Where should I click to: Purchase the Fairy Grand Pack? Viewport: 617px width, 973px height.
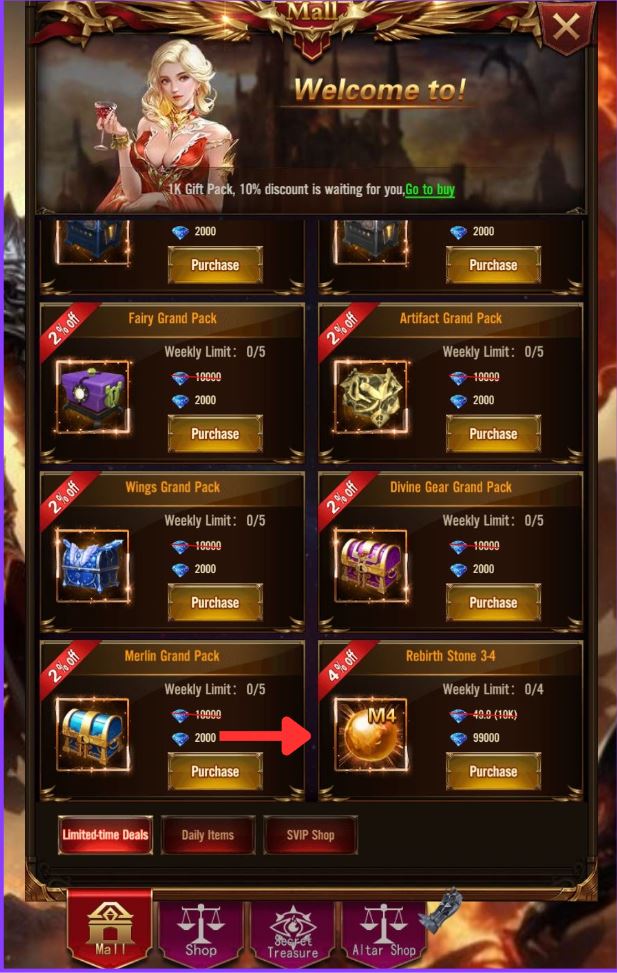(215, 434)
